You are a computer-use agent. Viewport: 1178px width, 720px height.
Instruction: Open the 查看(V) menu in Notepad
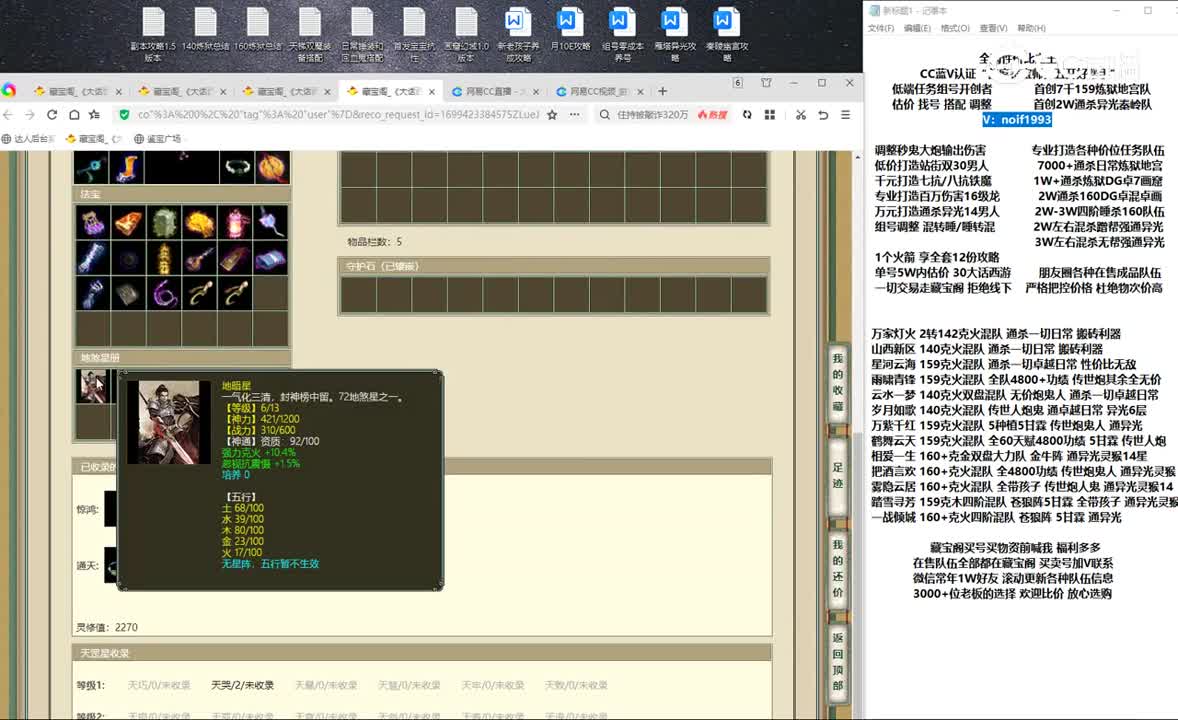point(993,28)
